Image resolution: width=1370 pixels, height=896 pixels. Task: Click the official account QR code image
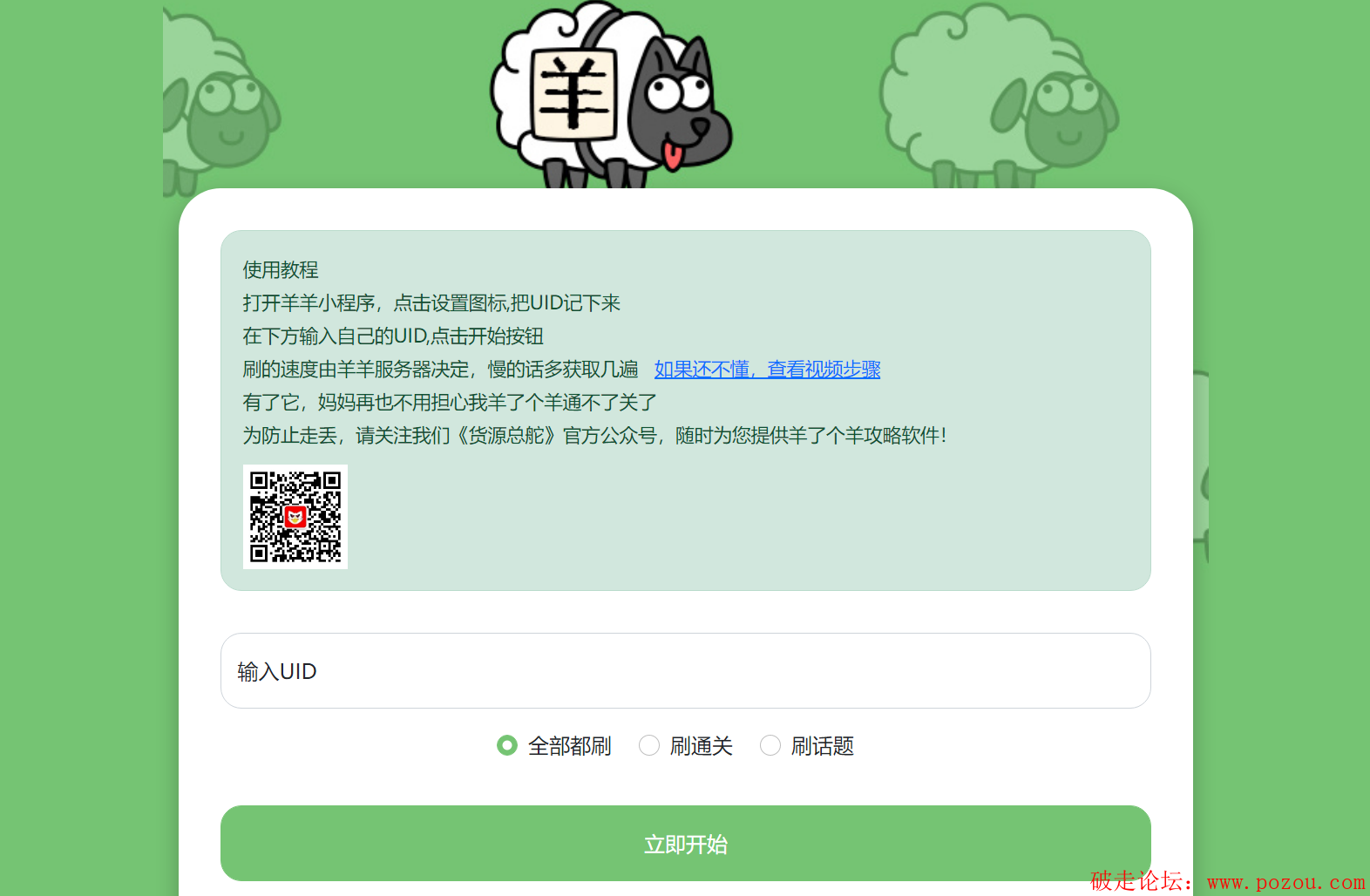pyautogui.click(x=295, y=517)
